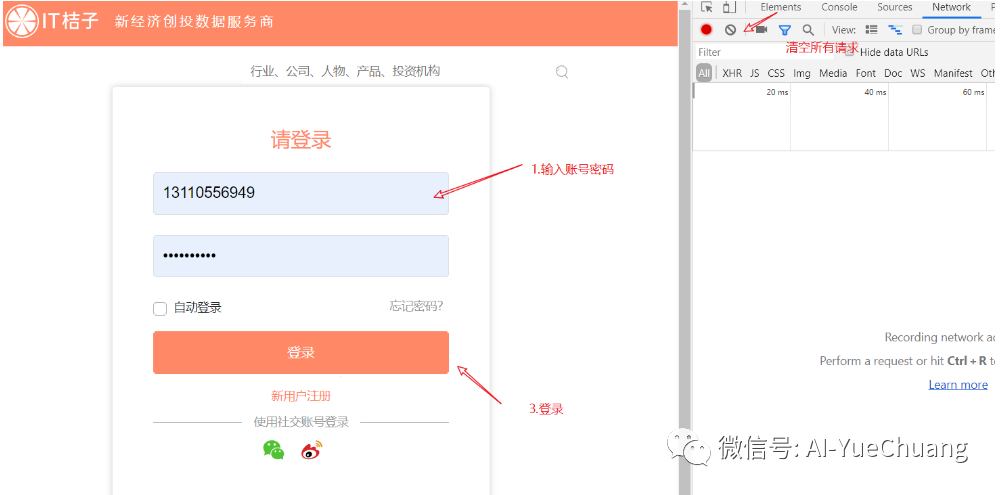Toggle the network filter funnel icon
The width and height of the screenshot is (1000, 495).
785,30
